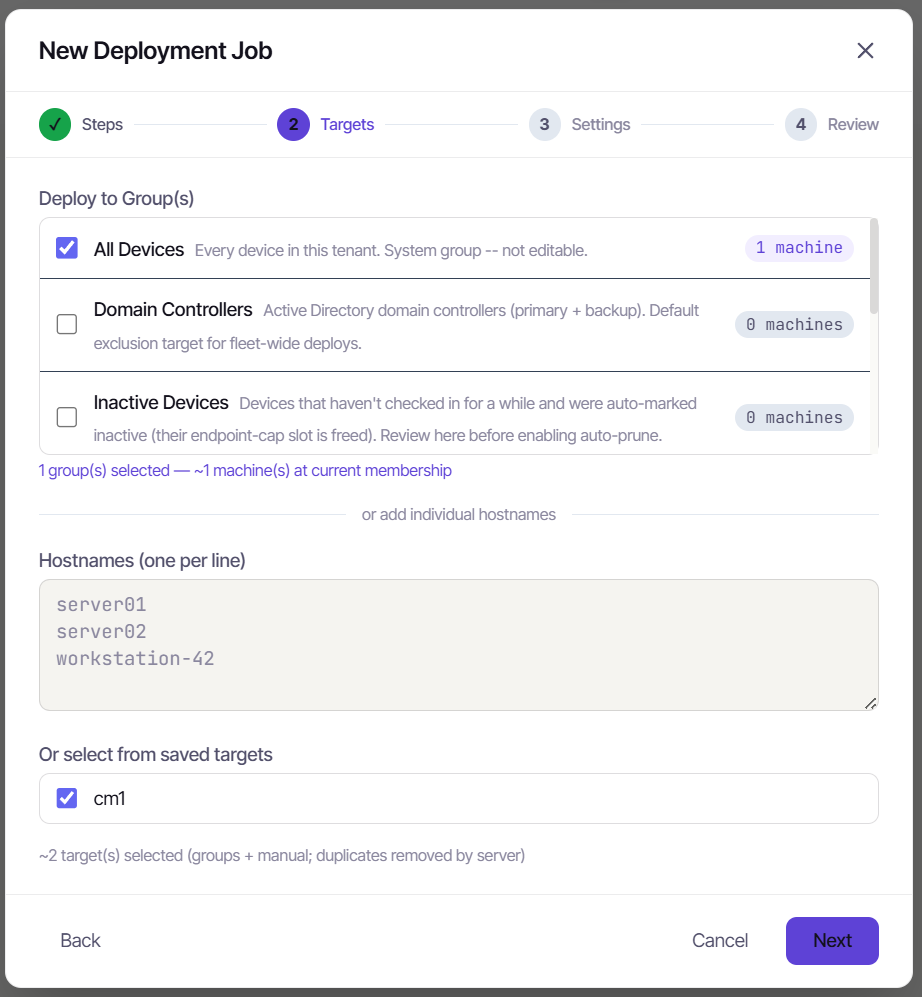Click the Cancel button
Image resolution: width=922 pixels, height=997 pixels.
click(720, 940)
